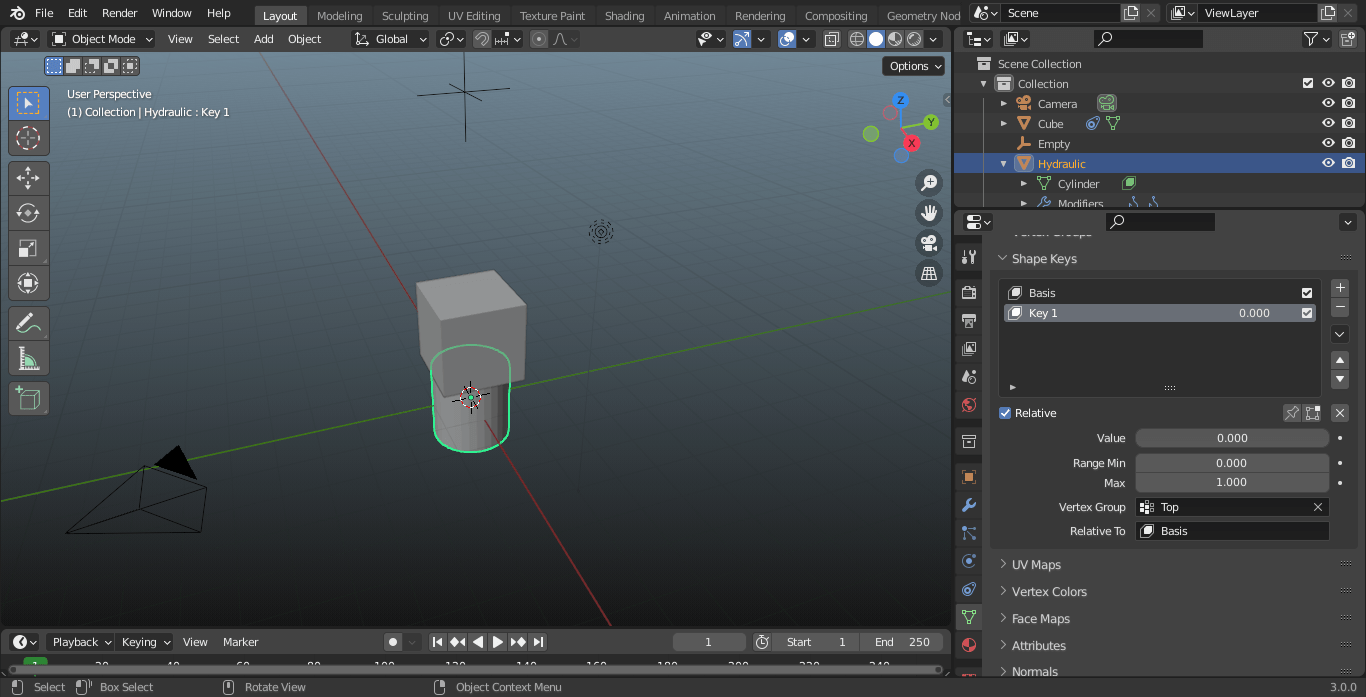Open the Render Properties tab
This screenshot has height=697, width=1366.
967,291
